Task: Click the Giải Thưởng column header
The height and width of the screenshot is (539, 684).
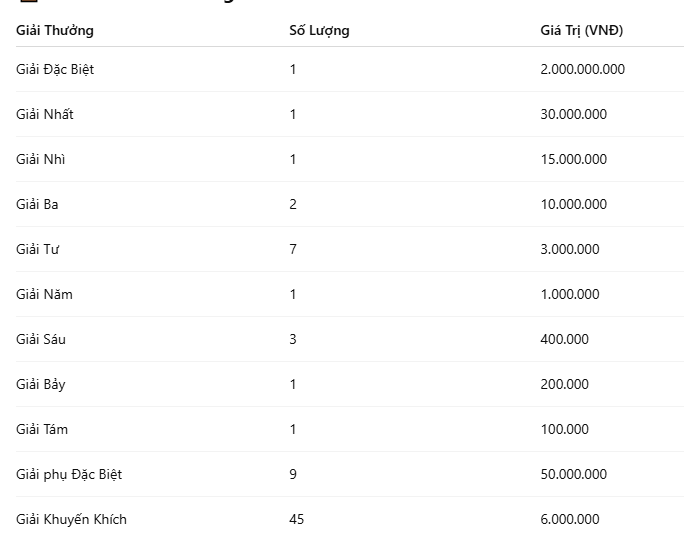Action: 55,31
